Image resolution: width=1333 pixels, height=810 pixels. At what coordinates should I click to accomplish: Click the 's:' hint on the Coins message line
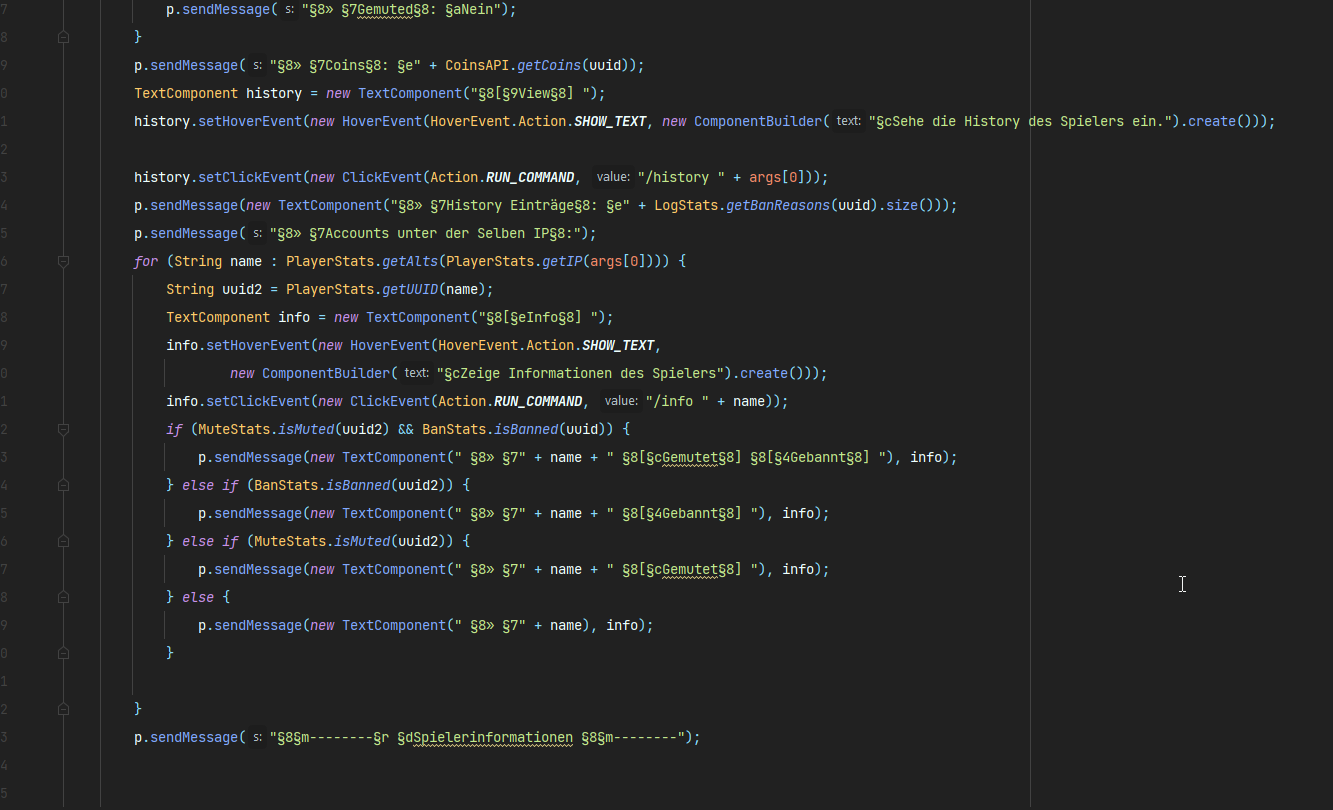click(x=257, y=65)
